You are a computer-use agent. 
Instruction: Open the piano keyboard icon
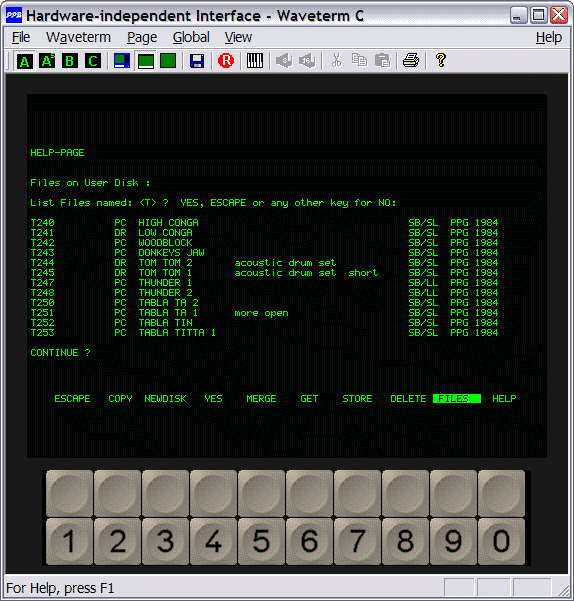[x=255, y=61]
